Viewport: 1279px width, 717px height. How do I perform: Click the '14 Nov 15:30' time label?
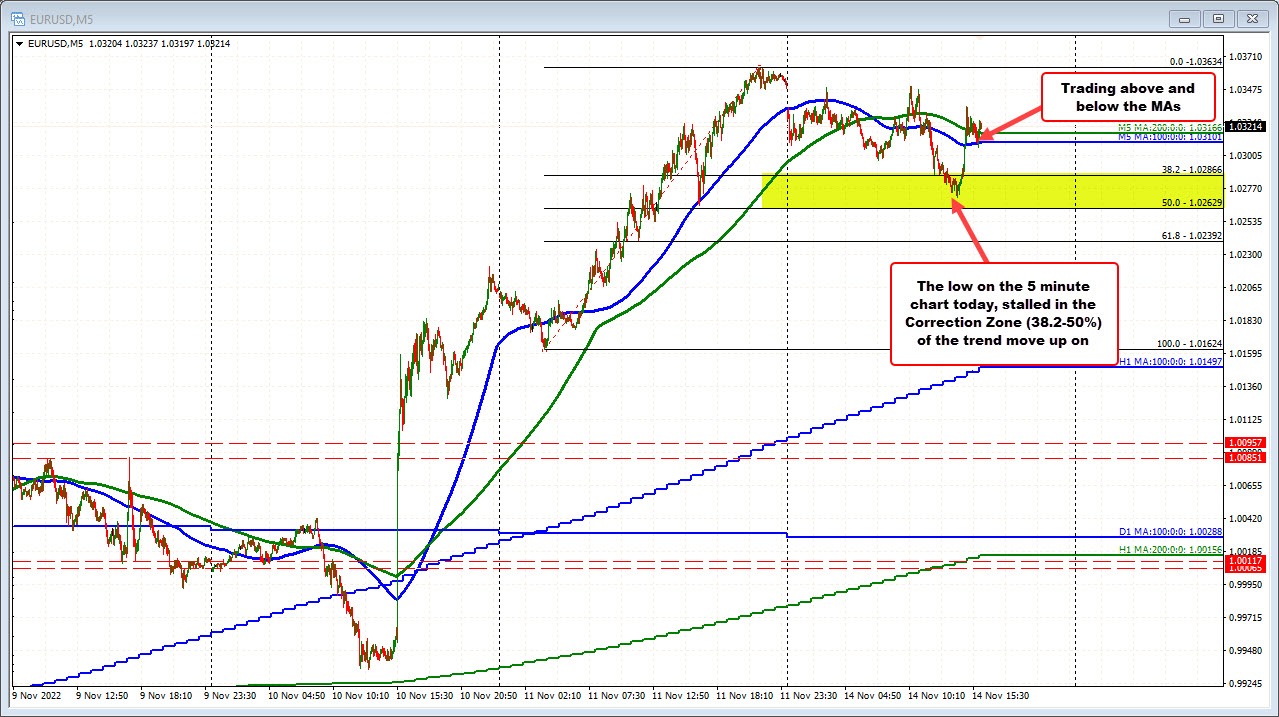pyautogui.click(x=999, y=695)
